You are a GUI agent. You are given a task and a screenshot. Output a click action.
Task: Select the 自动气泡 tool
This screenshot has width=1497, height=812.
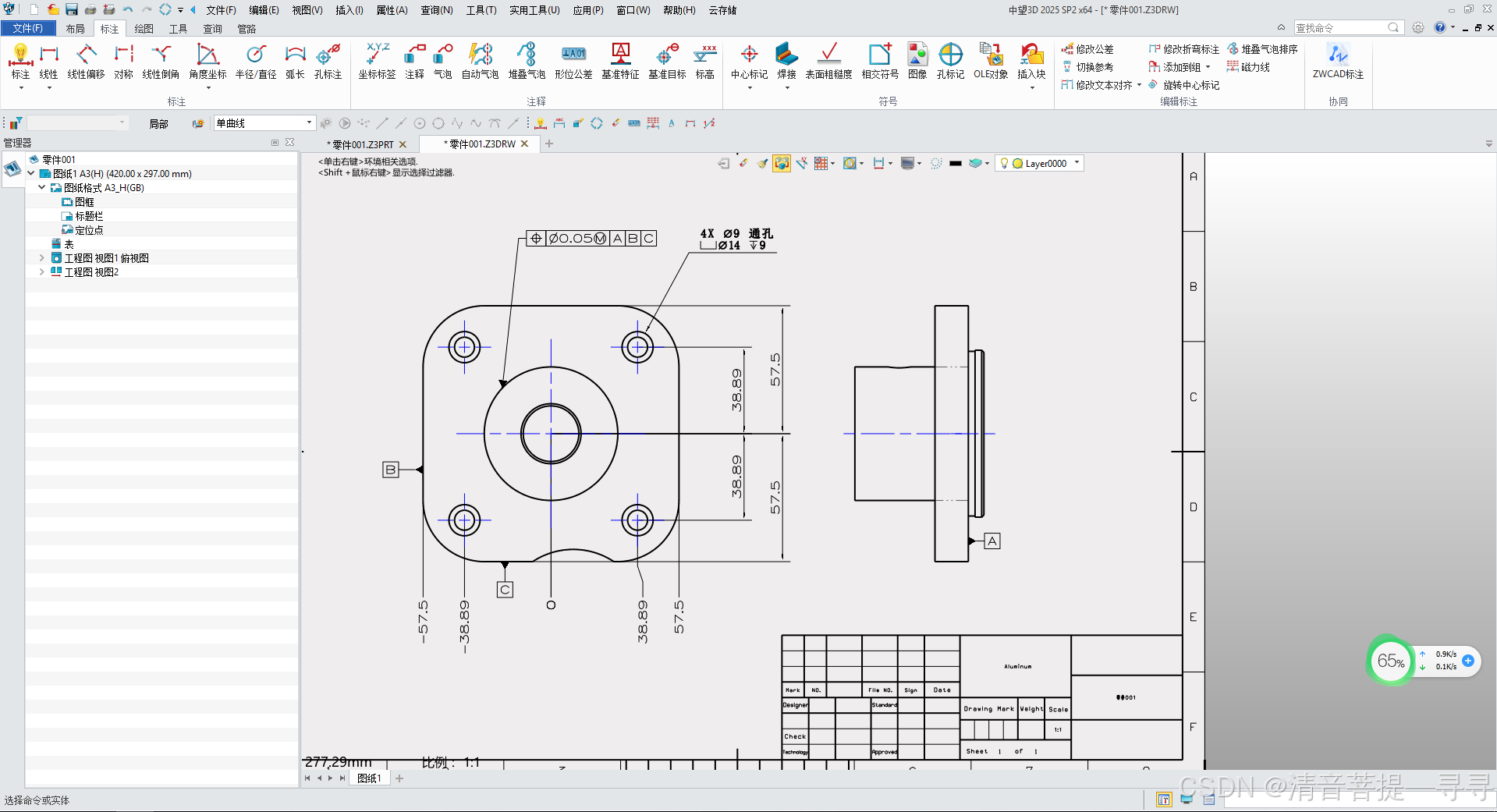[x=480, y=62]
